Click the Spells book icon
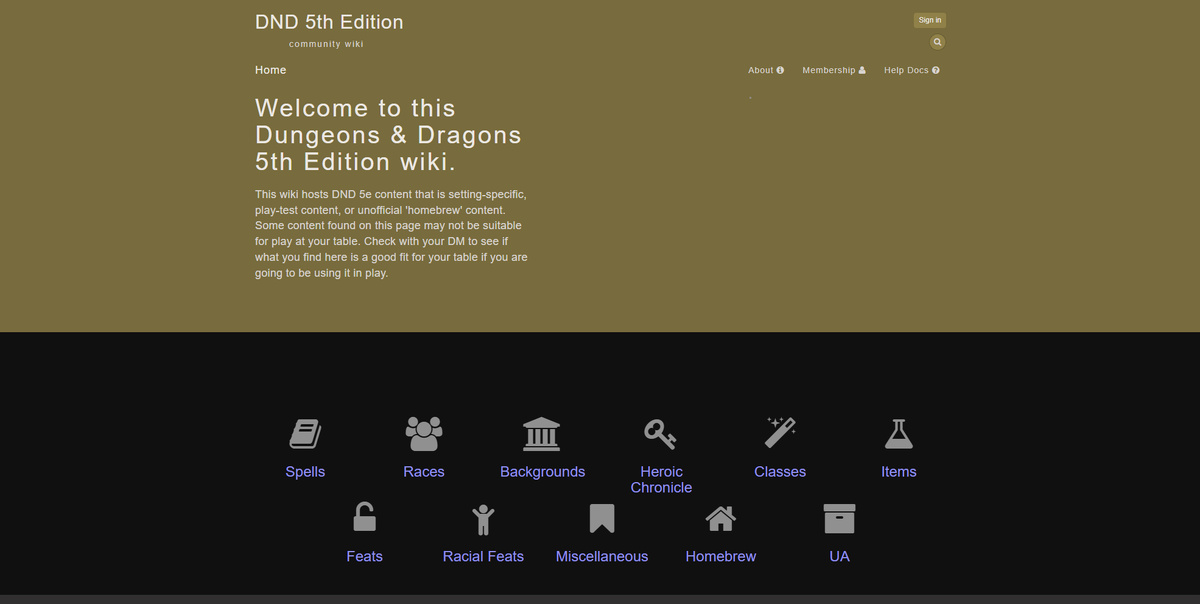The width and height of the screenshot is (1200, 604). pyautogui.click(x=305, y=434)
